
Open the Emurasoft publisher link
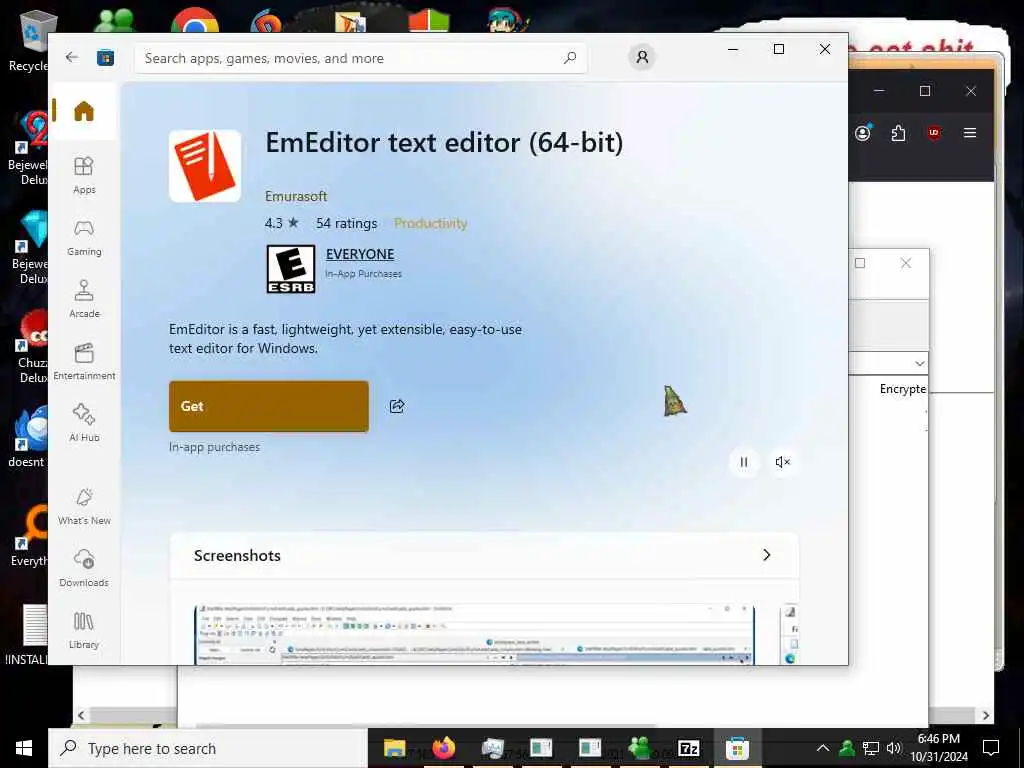pyautogui.click(x=296, y=196)
